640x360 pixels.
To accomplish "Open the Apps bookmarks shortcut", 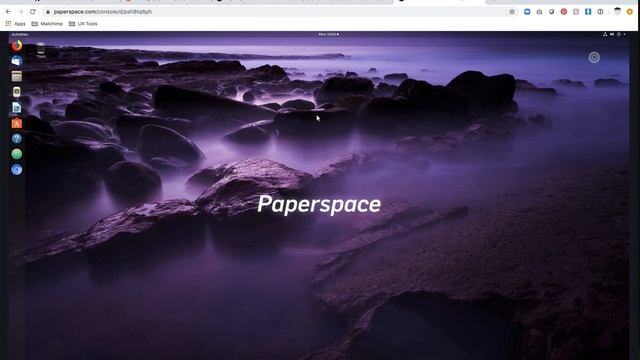I will [16, 24].
